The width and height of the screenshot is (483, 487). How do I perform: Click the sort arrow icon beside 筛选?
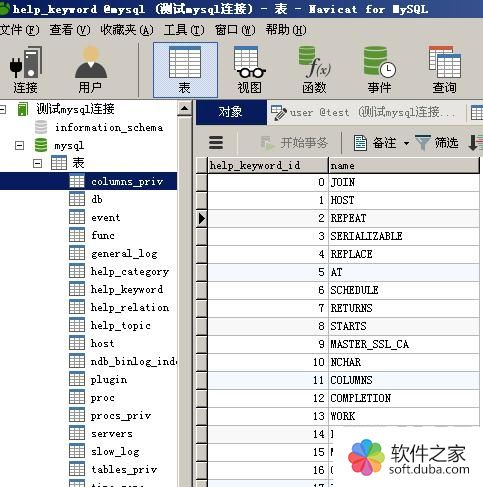tap(475, 143)
